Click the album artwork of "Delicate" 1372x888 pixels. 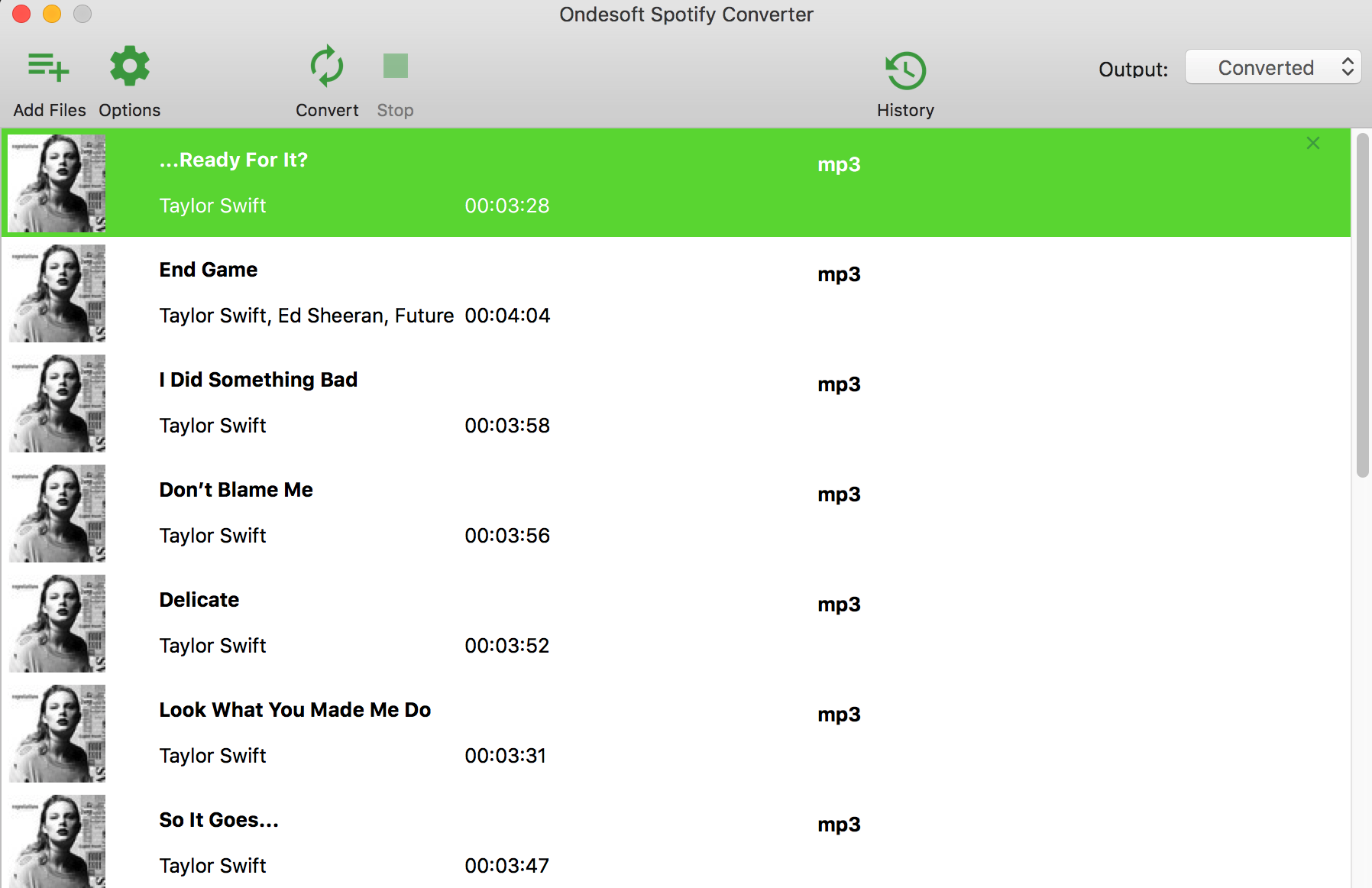pos(57,624)
